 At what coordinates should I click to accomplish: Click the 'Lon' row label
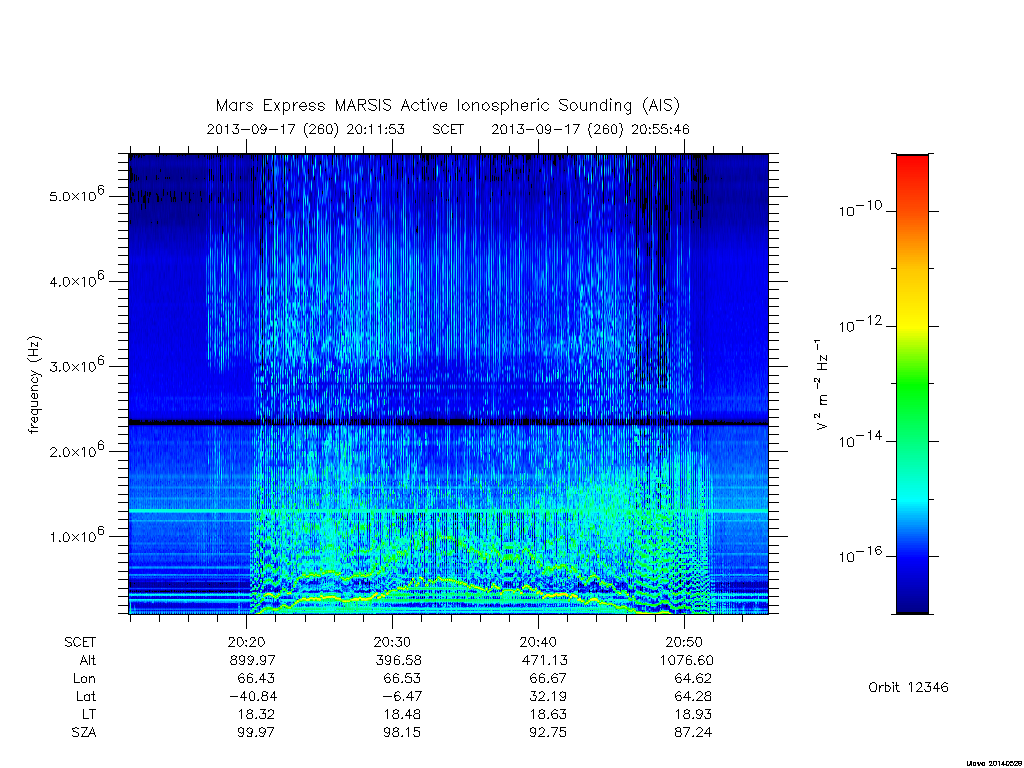84,679
